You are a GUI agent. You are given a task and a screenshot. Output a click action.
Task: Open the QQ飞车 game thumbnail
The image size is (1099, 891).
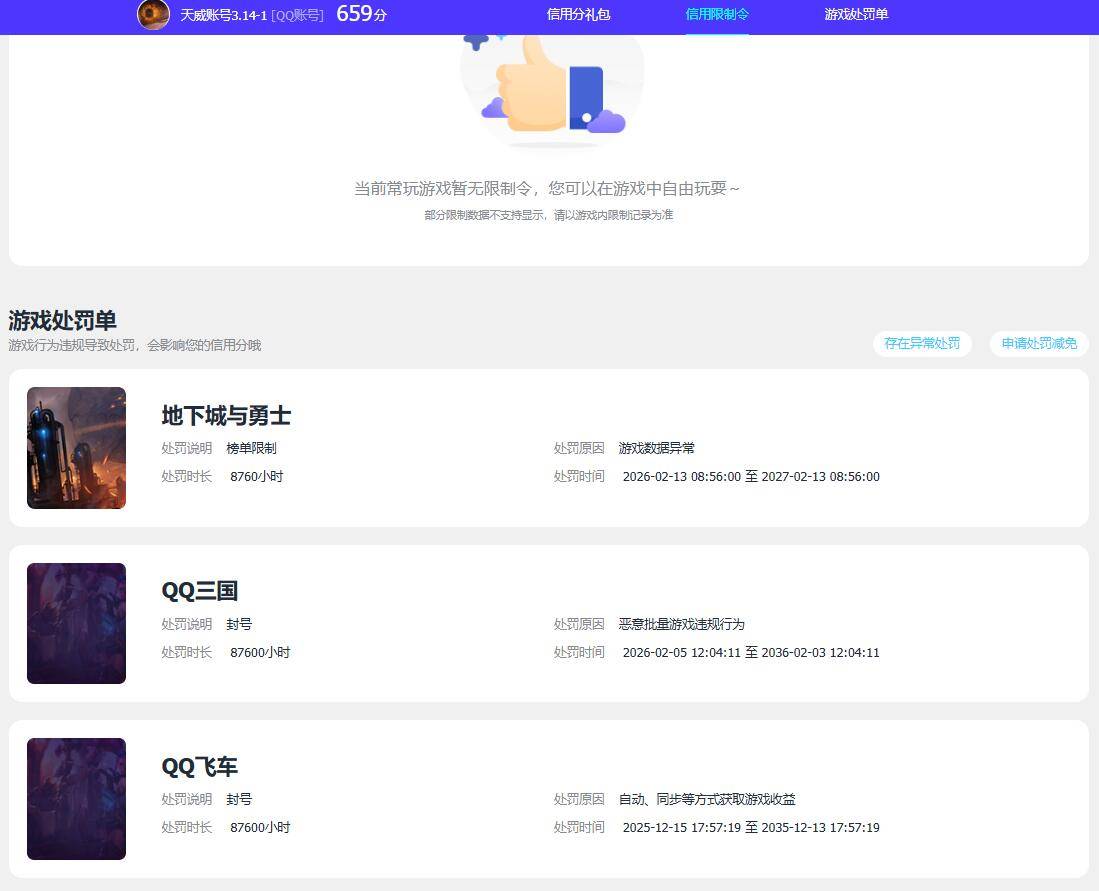[76, 798]
